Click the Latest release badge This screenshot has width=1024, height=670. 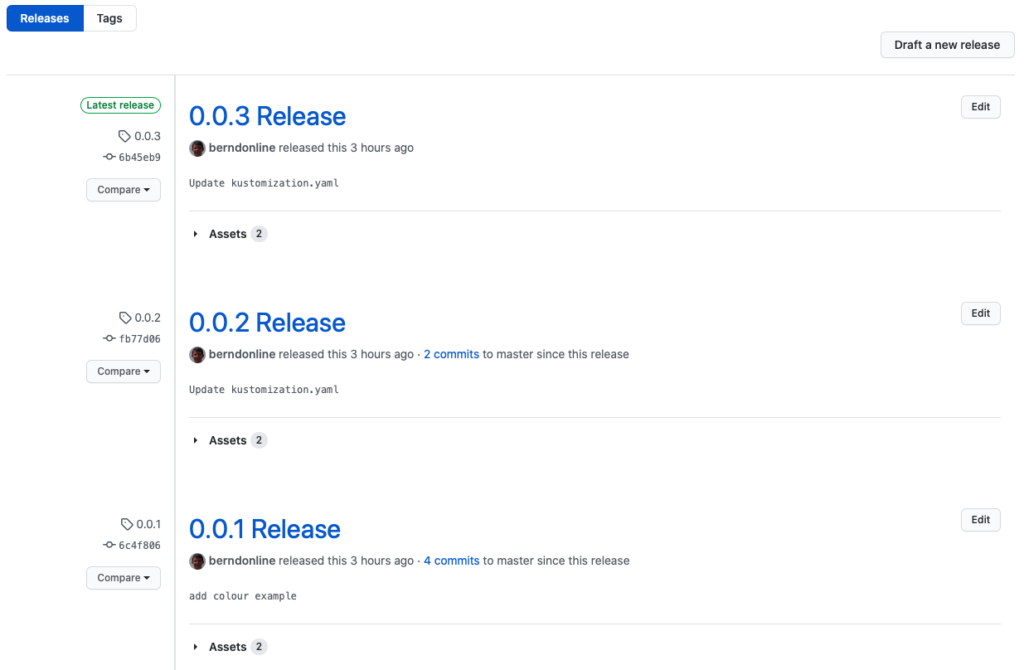(120, 105)
